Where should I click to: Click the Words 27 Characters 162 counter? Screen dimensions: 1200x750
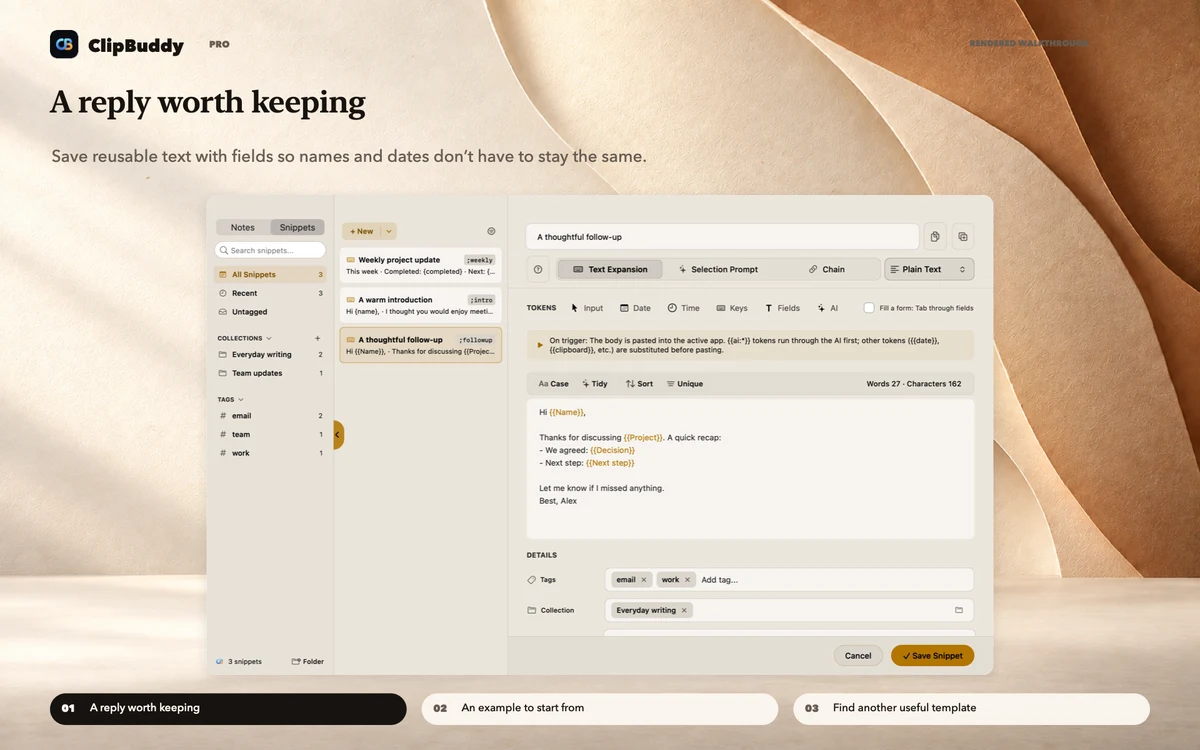914,384
